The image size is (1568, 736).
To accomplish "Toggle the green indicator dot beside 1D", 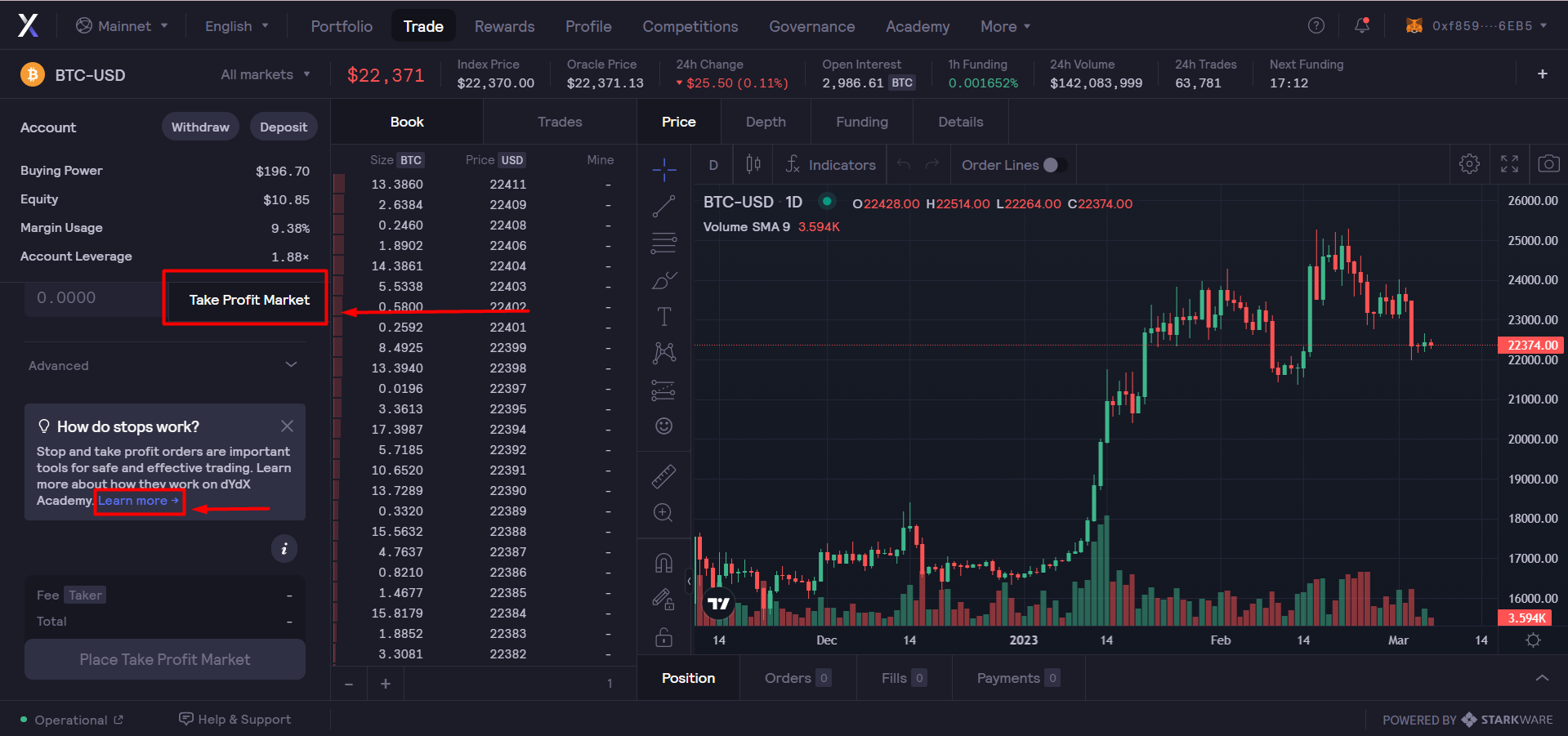I will tap(827, 201).
